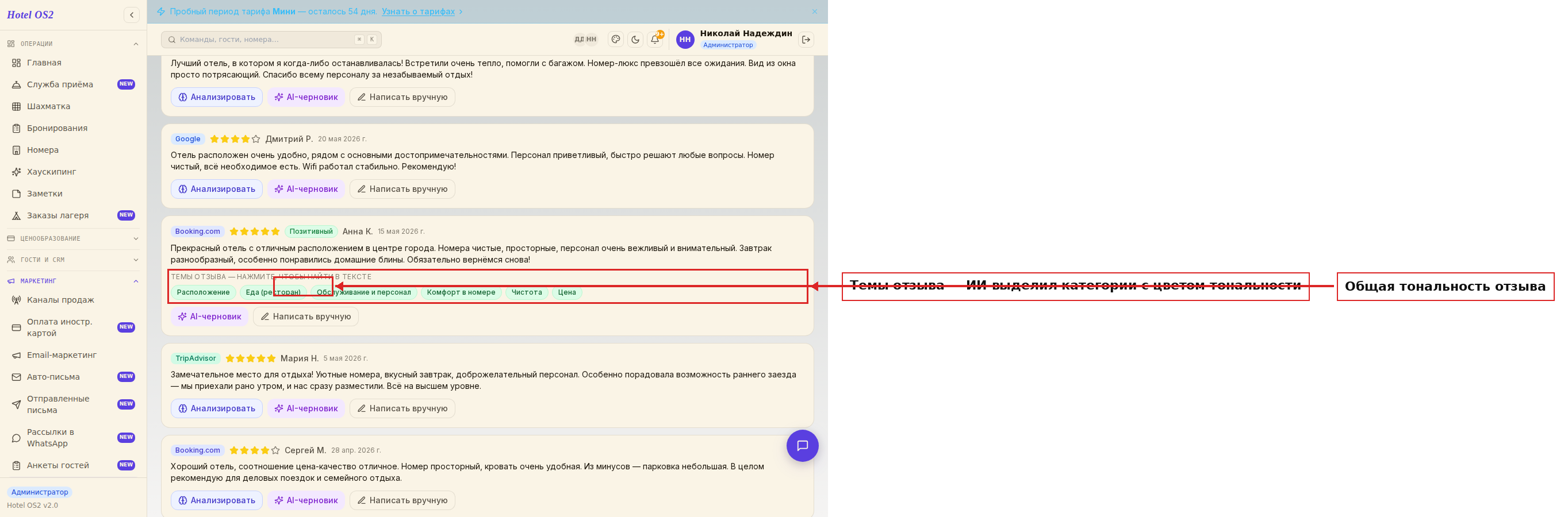The image size is (1568, 517).
Task: Click the logout arrow icon
Action: (806, 40)
